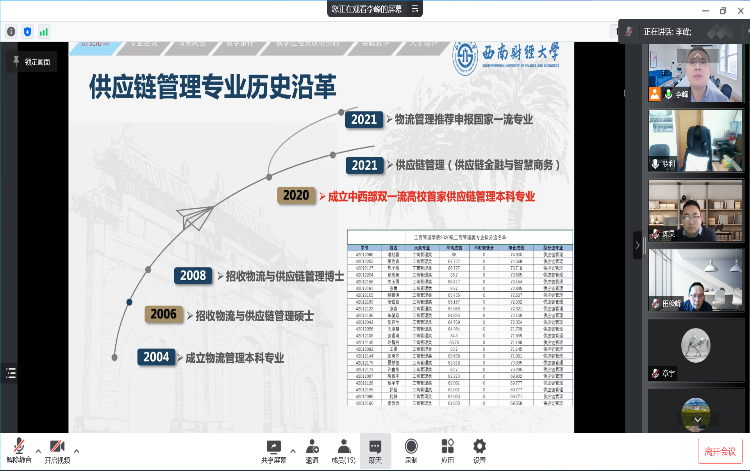
Task: Click the pinned screen label button
Action: point(33,61)
